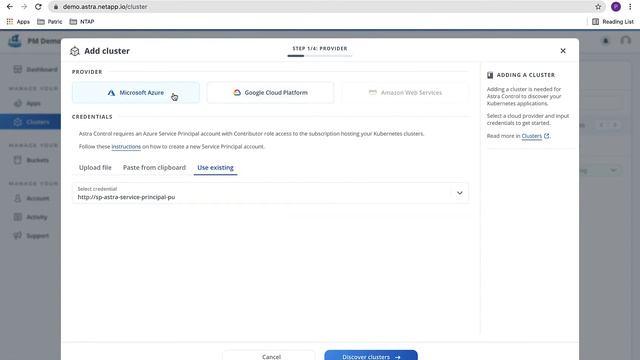Screen dimensions: 640x360
Task: Switch to Upload file tab
Action: pos(95,167)
